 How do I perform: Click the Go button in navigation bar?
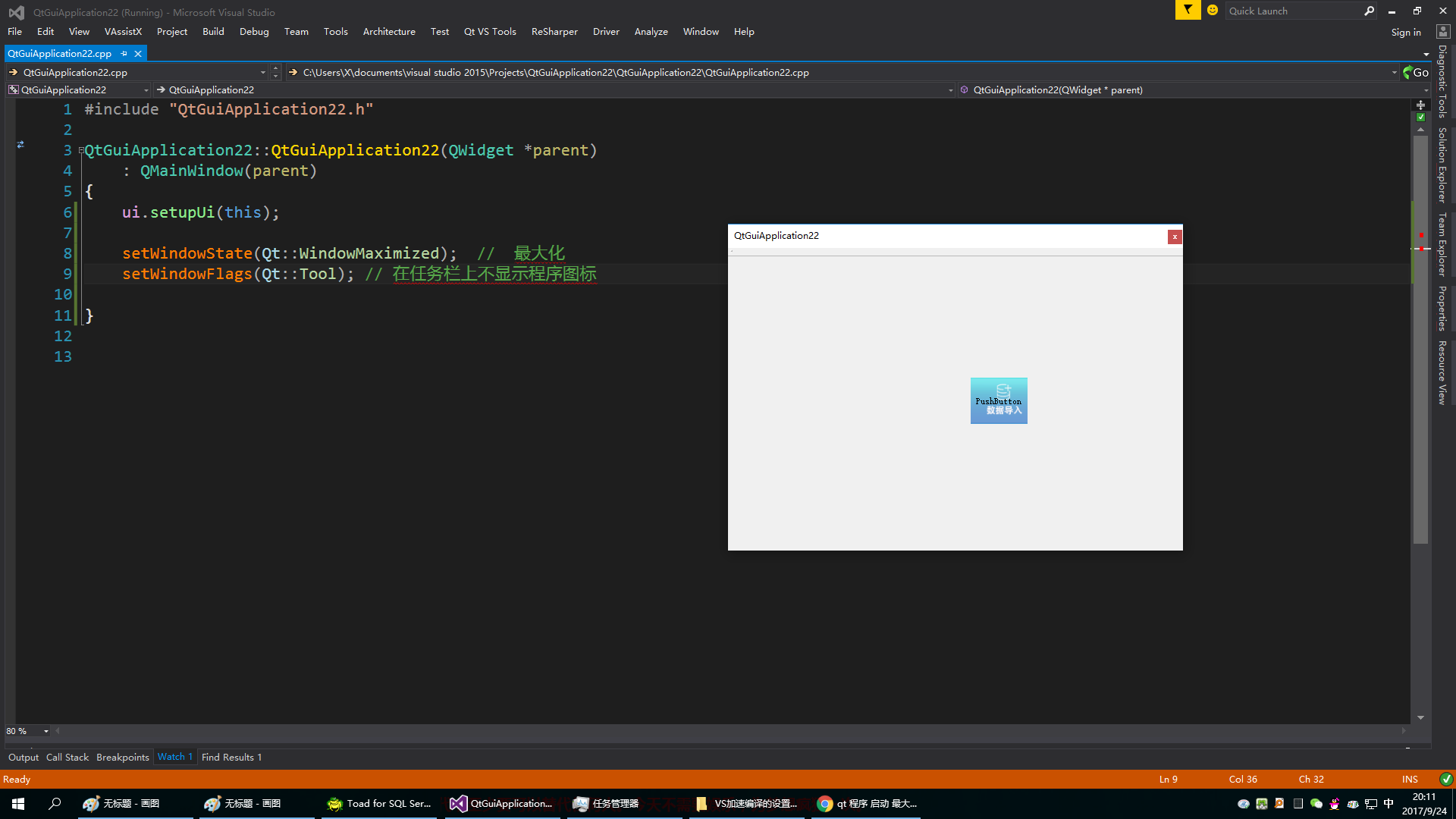point(1416,73)
